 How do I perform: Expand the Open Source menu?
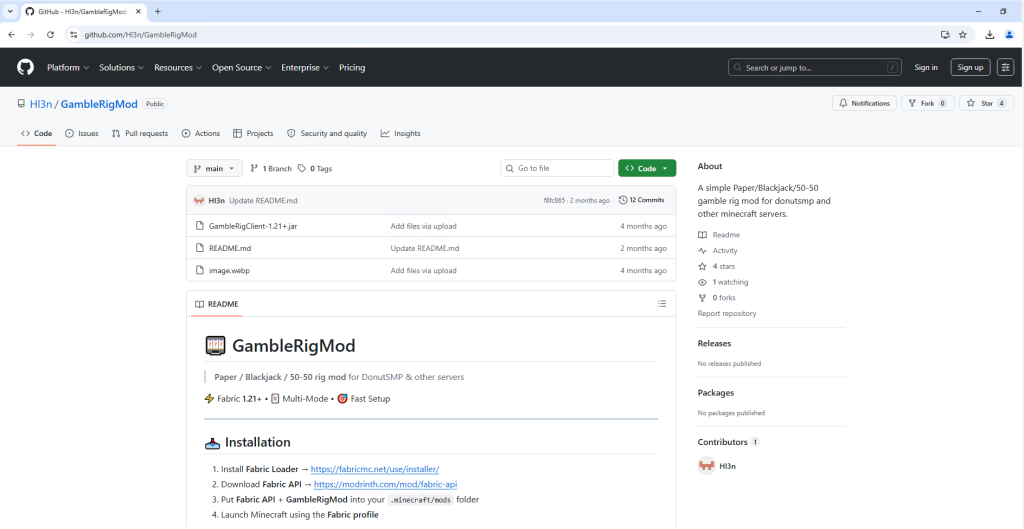[242, 67]
